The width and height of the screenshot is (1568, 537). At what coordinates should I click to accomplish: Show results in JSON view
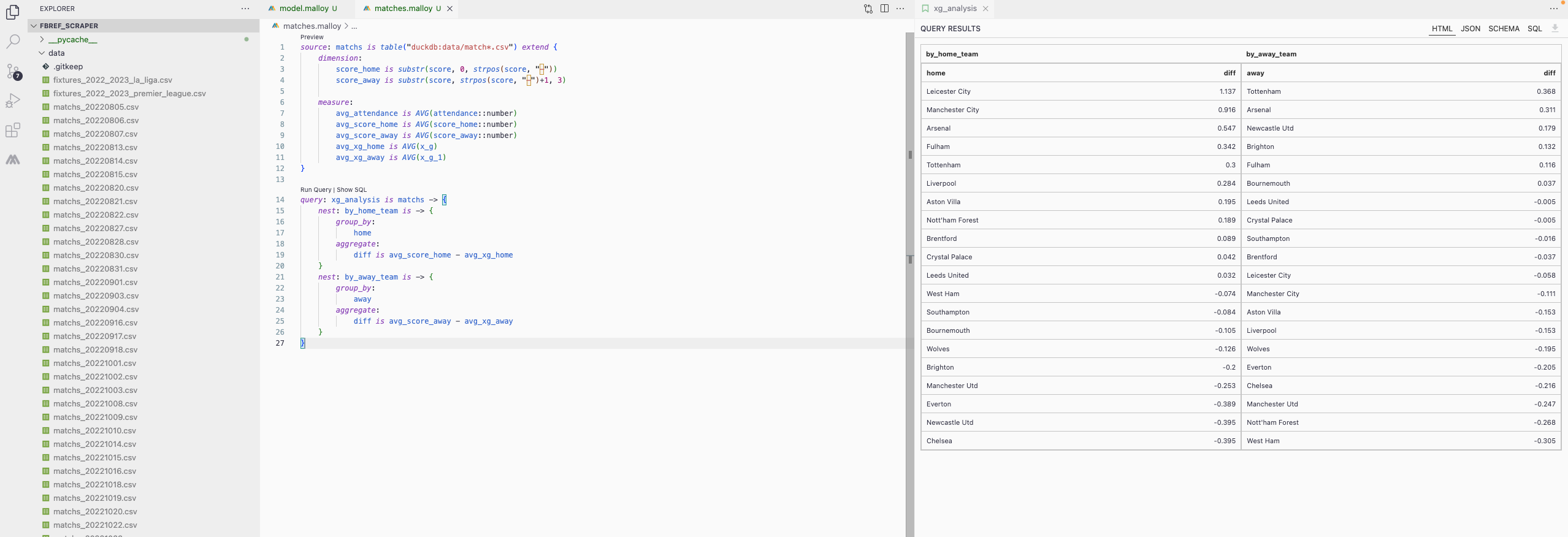pos(1470,29)
